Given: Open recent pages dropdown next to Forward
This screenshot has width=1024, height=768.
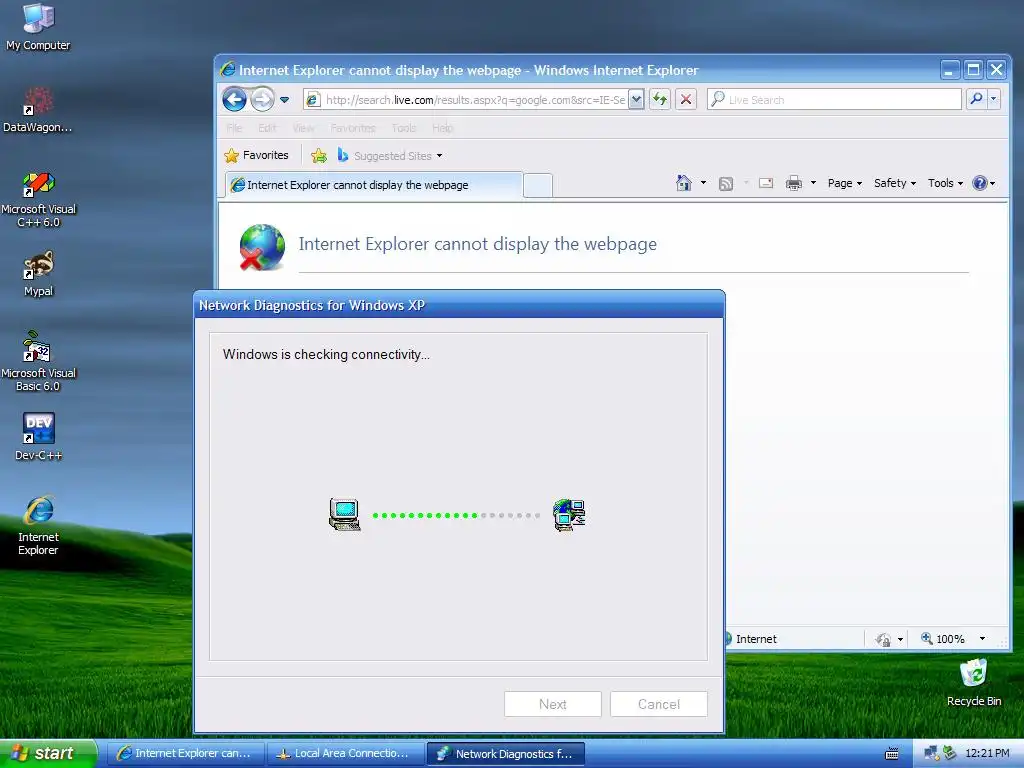Looking at the screenshot, I should 285,100.
